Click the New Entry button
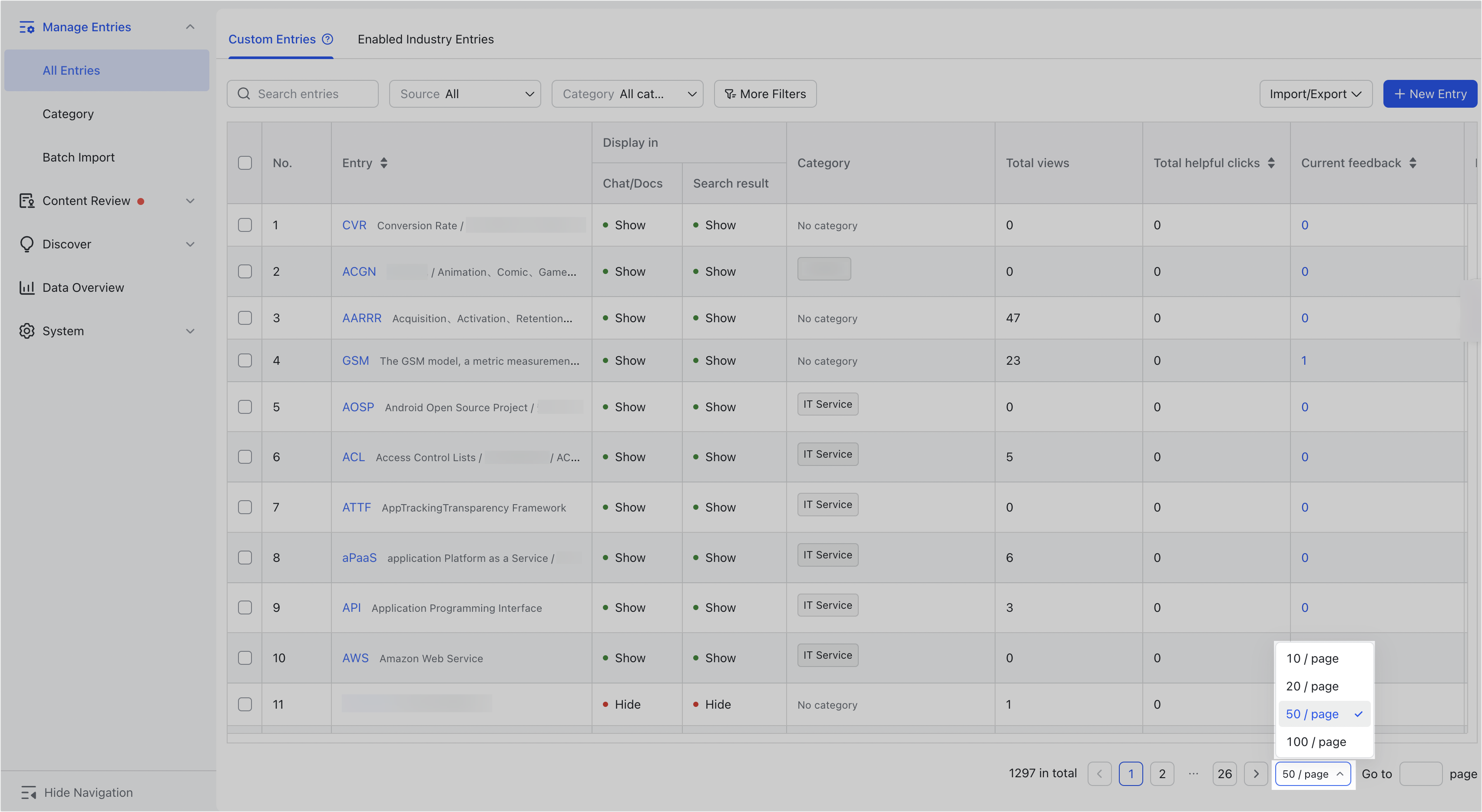The image size is (1482, 812). tap(1430, 93)
